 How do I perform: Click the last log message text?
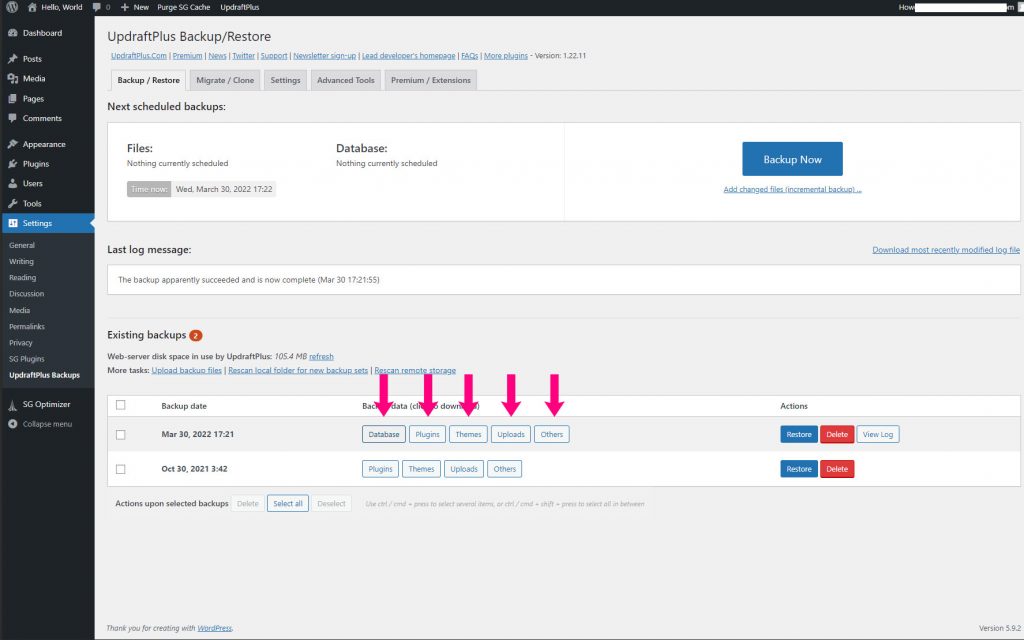(x=248, y=280)
